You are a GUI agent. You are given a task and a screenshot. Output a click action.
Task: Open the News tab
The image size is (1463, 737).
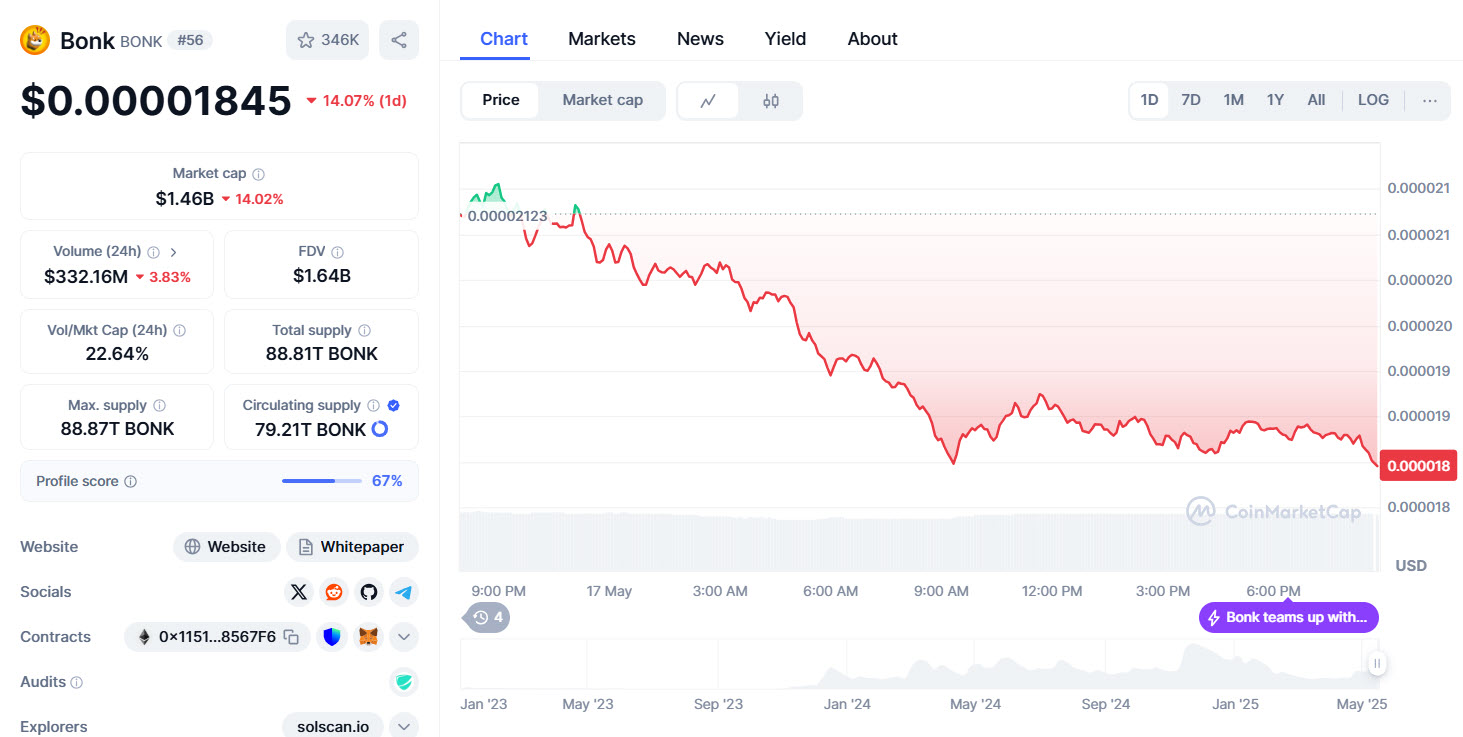pos(700,39)
